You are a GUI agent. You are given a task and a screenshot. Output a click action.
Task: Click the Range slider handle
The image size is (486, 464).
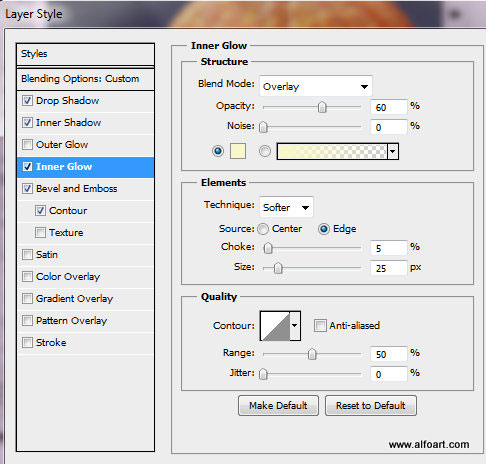[x=312, y=354]
